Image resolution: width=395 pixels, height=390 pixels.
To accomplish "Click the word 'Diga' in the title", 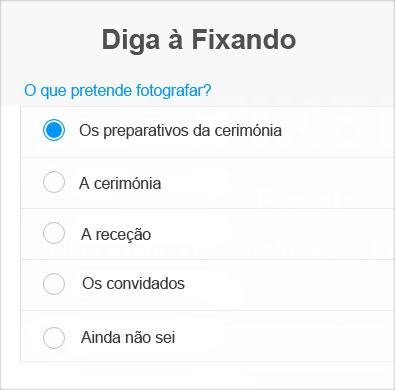I will (131, 41).
